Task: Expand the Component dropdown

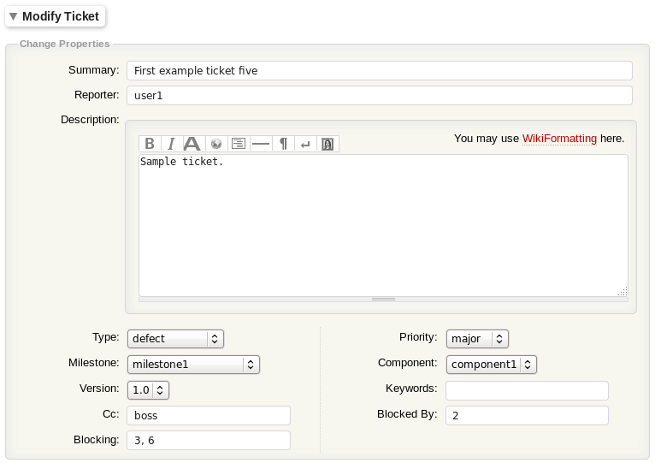Action: pos(492,364)
